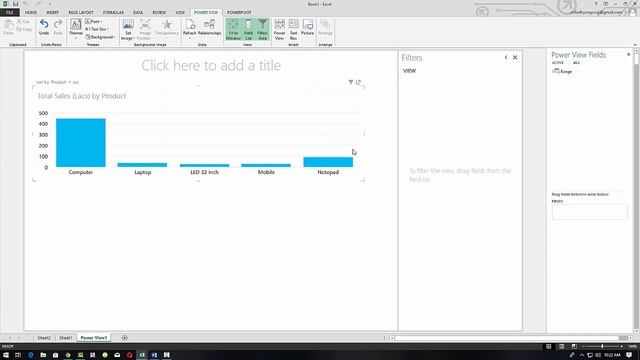The width and height of the screenshot is (640, 360).
Task: Switch to ALL in Power View Fields
Action: tap(576, 63)
